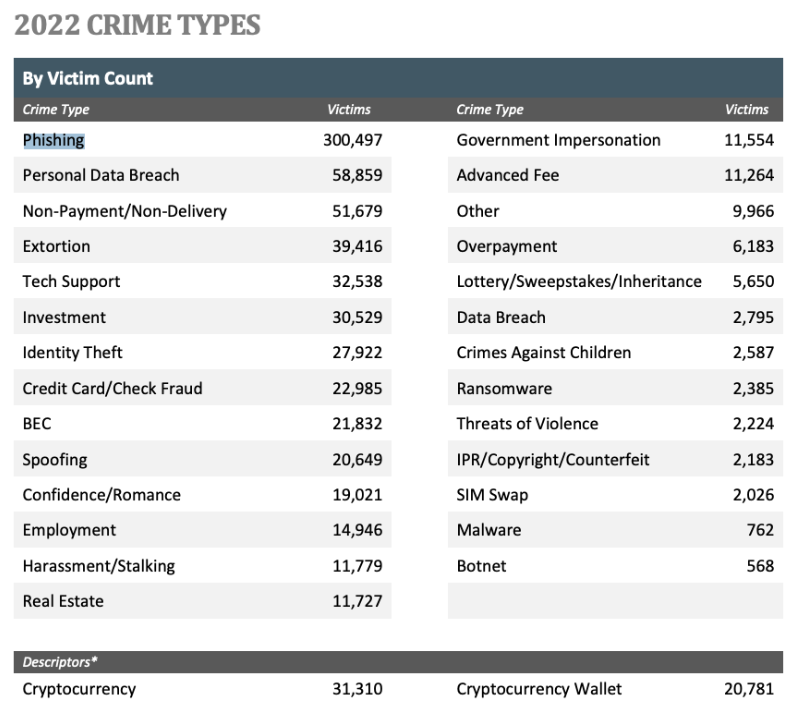Select the Cryptocurrency Wallet descriptor
This screenshot has width=803, height=712.
(539, 689)
